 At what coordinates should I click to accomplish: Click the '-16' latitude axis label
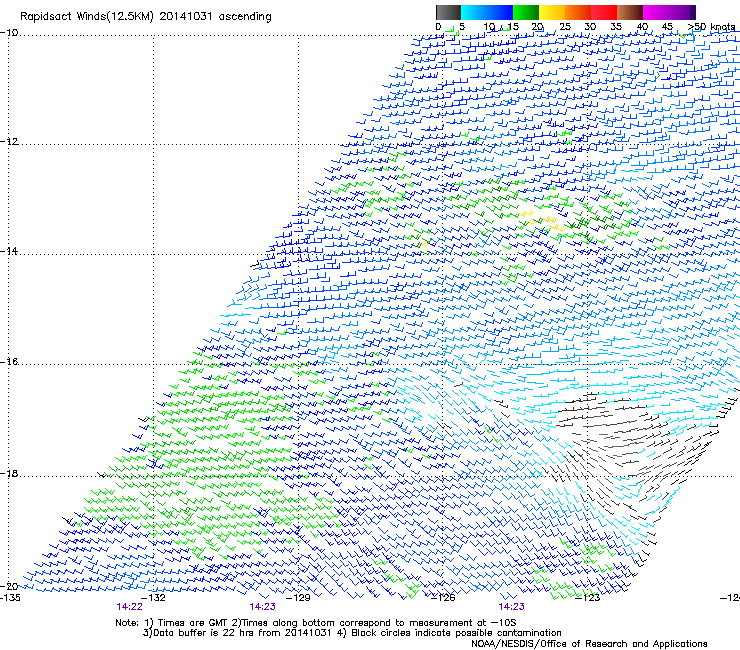(x=8, y=362)
